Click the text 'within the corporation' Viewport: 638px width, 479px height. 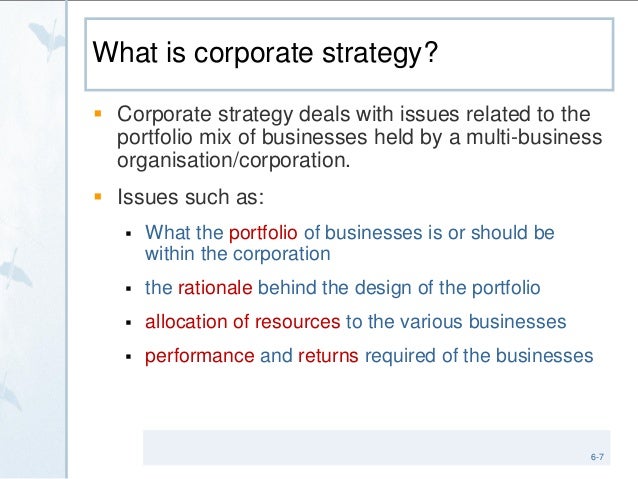point(237,255)
